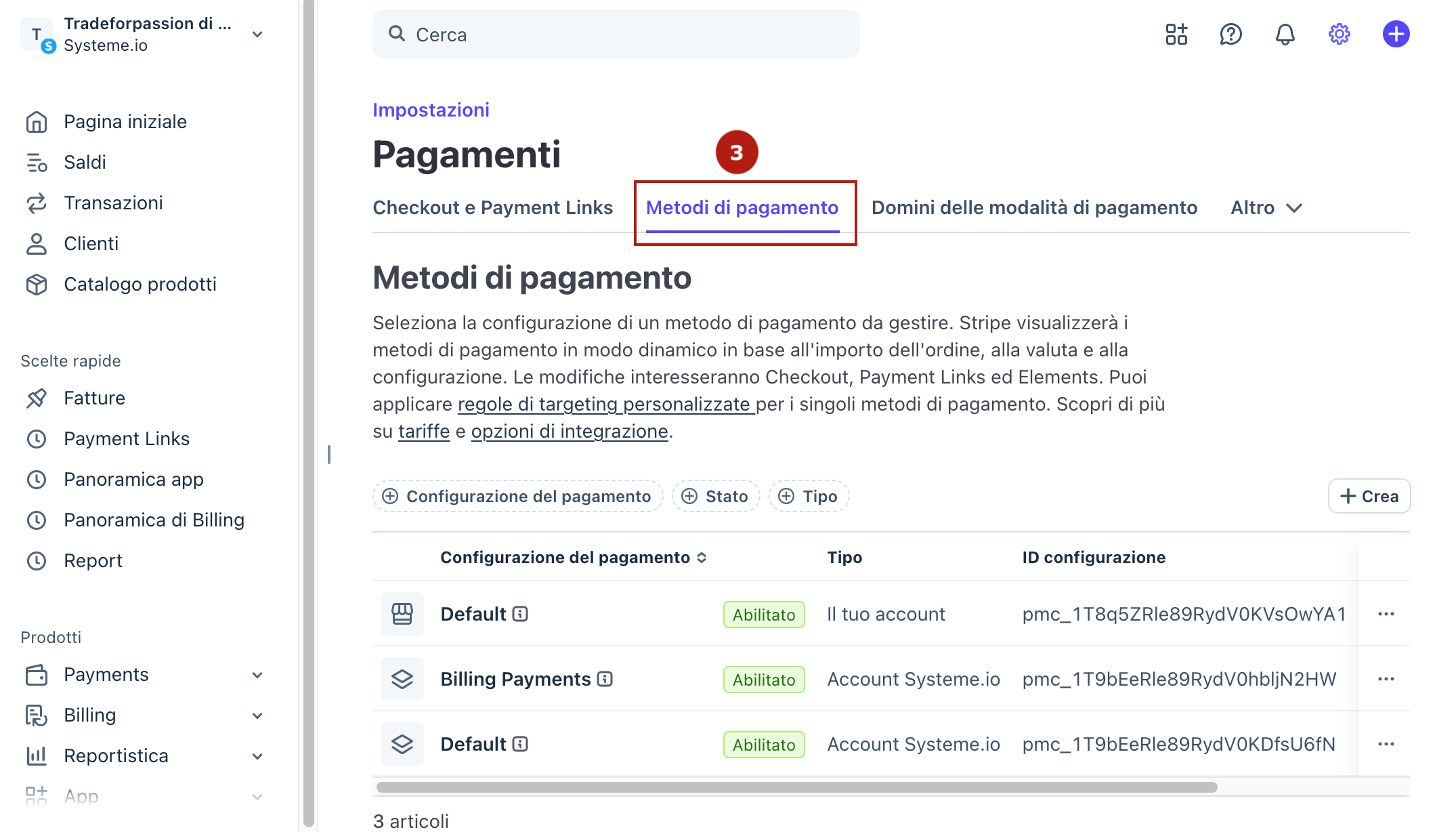The width and height of the screenshot is (1456, 832).
Task: Open the opzioni di integrazione link
Action: (570, 432)
